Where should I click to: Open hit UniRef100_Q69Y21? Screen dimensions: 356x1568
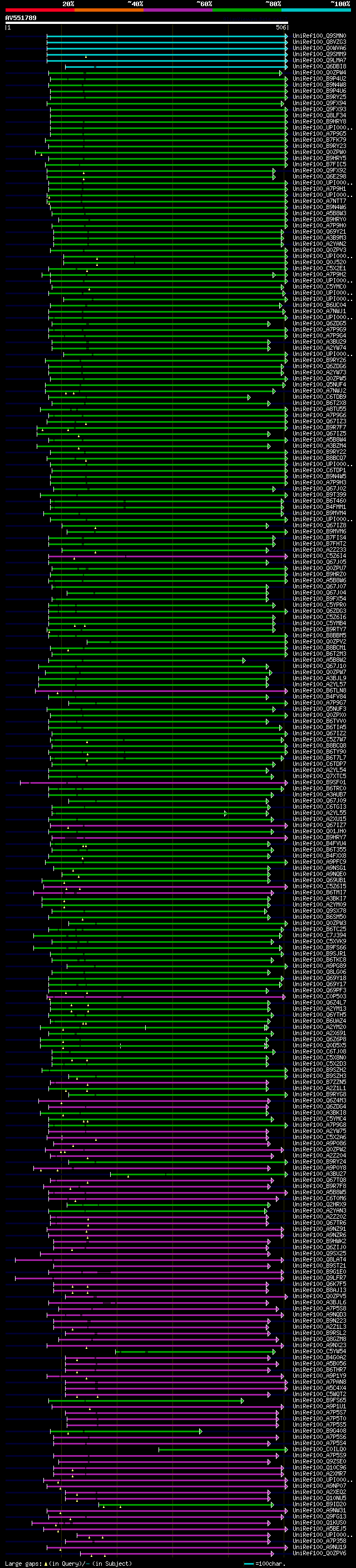click(319, 231)
